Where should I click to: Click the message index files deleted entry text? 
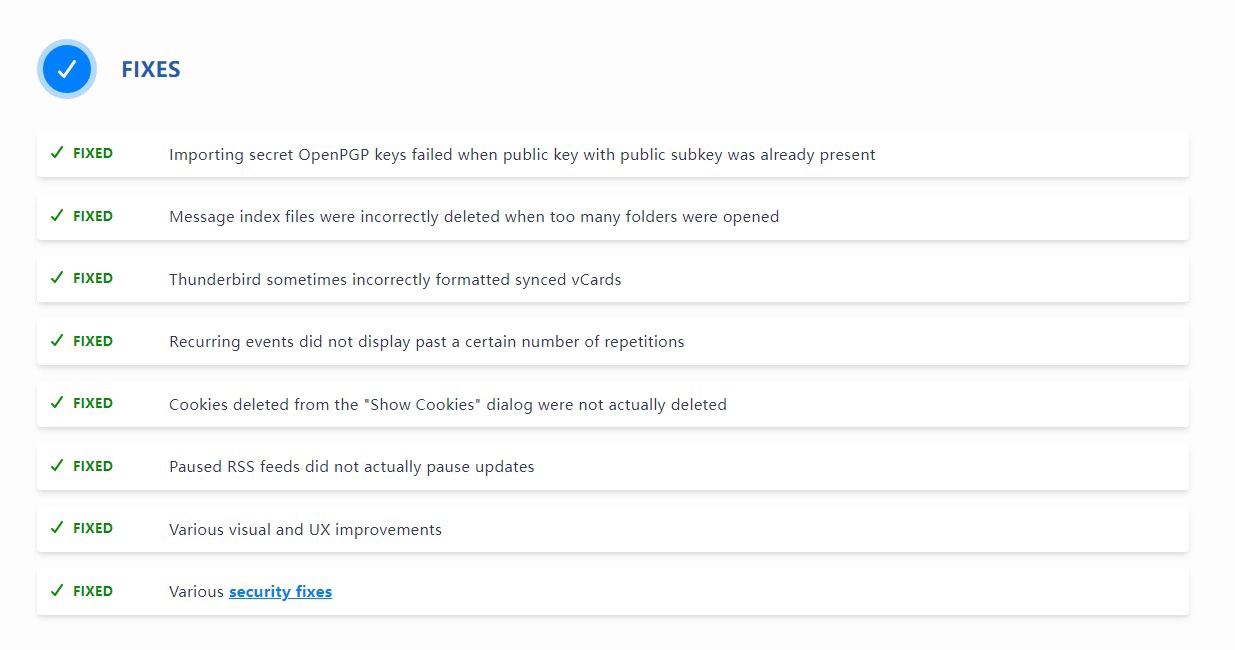tap(474, 217)
